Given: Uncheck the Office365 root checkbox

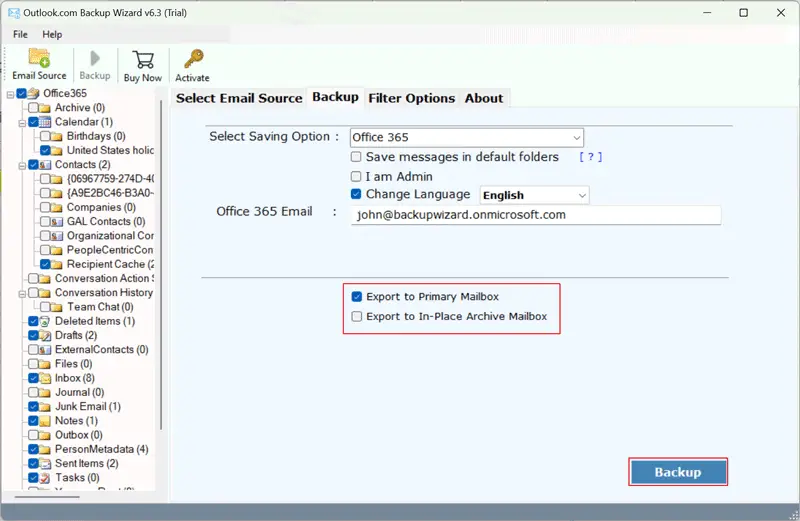Looking at the screenshot, I should [x=21, y=93].
